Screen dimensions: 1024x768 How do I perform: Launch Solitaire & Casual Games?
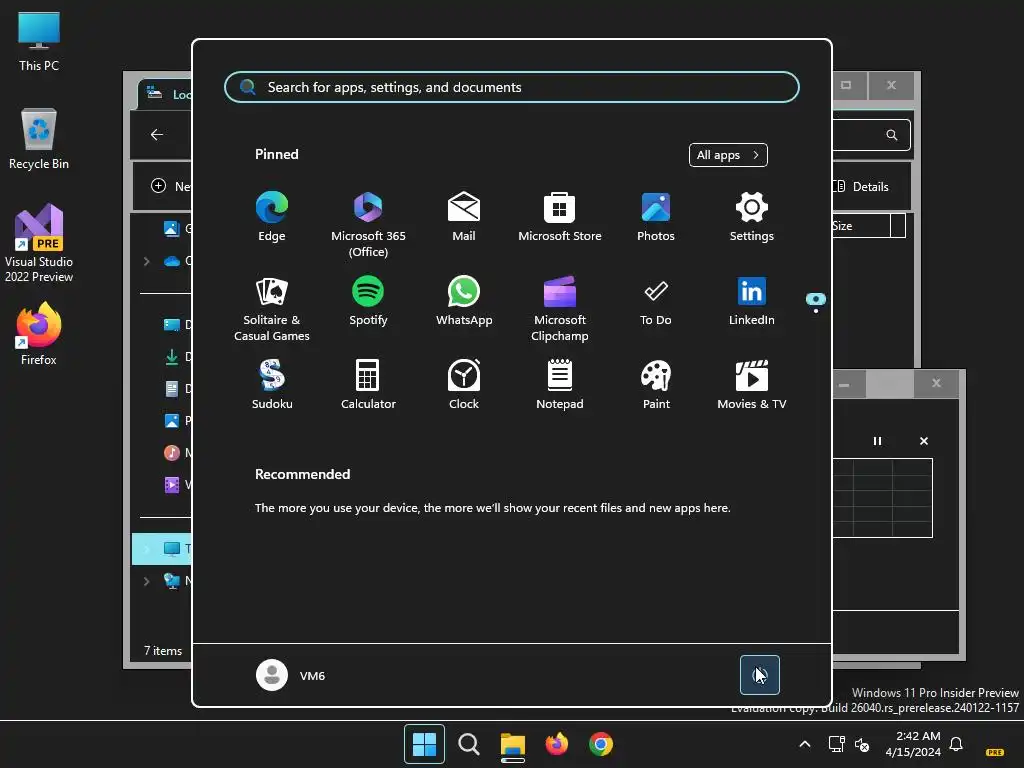click(272, 308)
